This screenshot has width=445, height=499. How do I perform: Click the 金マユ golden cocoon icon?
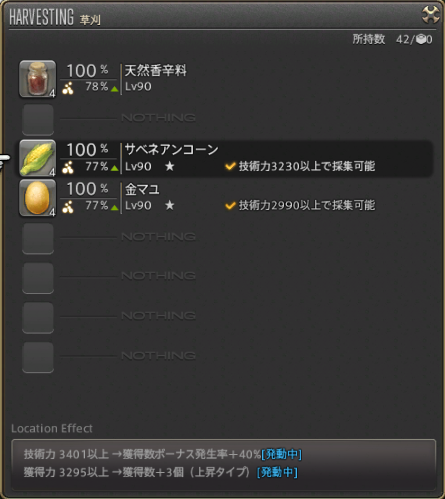[37, 198]
